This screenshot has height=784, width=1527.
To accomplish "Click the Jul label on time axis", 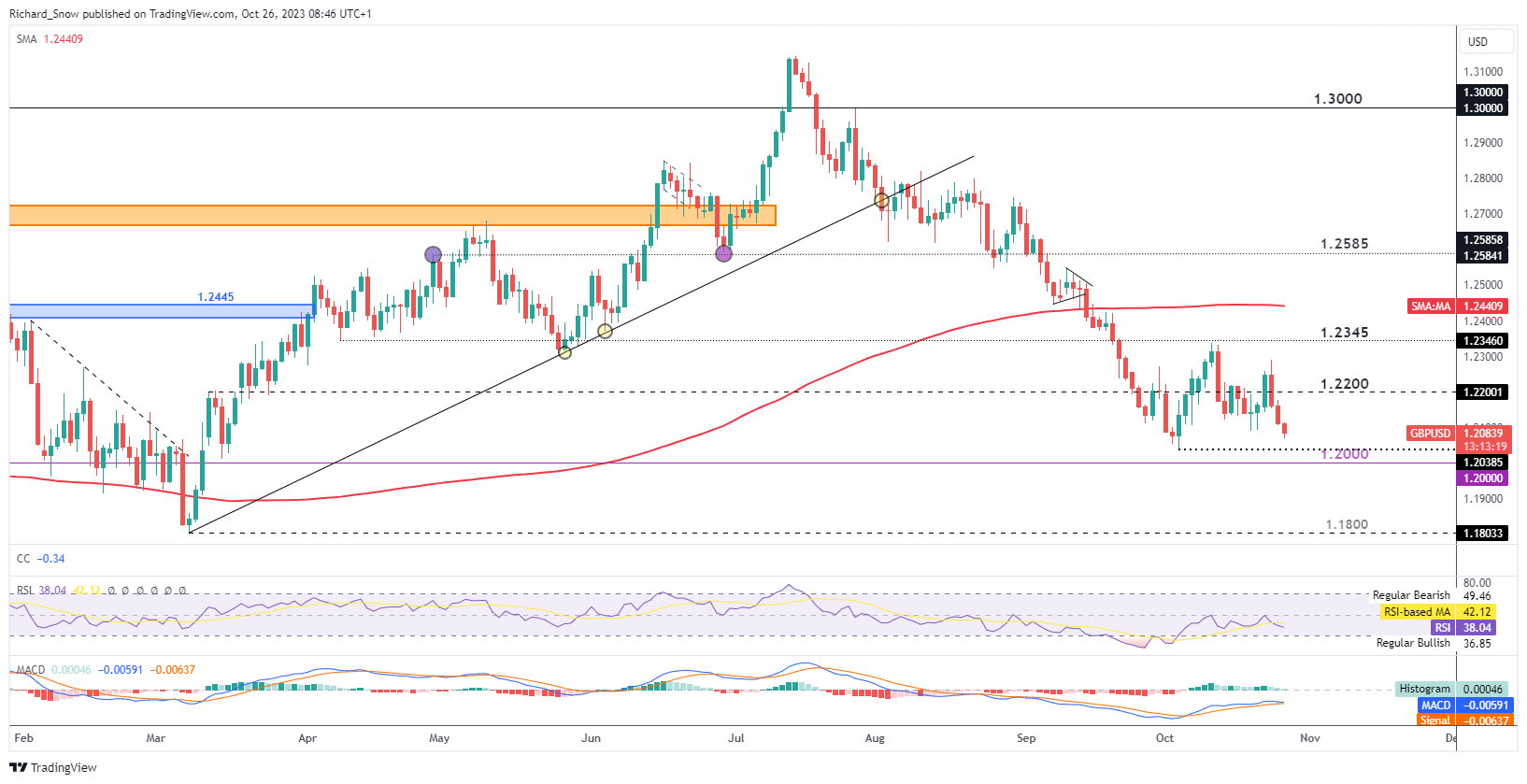I will pos(736,738).
